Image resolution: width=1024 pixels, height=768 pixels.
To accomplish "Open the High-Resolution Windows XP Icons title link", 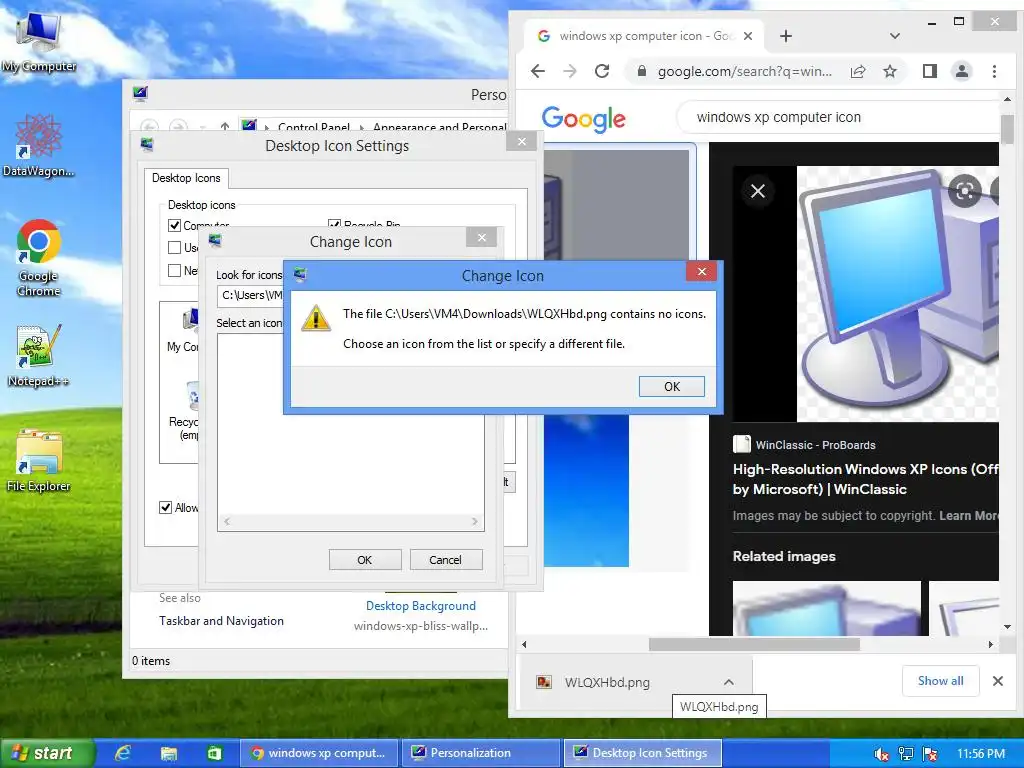I will 866,479.
